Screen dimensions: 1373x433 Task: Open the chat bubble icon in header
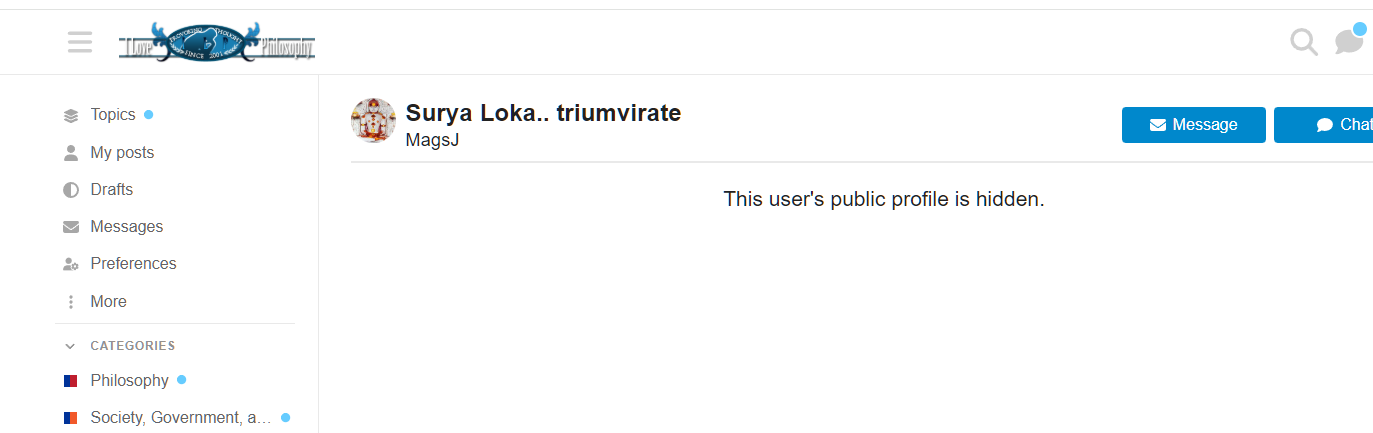tap(1348, 42)
